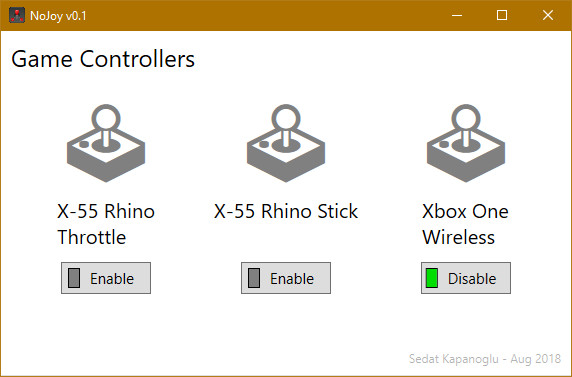Click the Game Controllers heading
This screenshot has height=377, width=572.
click(x=103, y=59)
